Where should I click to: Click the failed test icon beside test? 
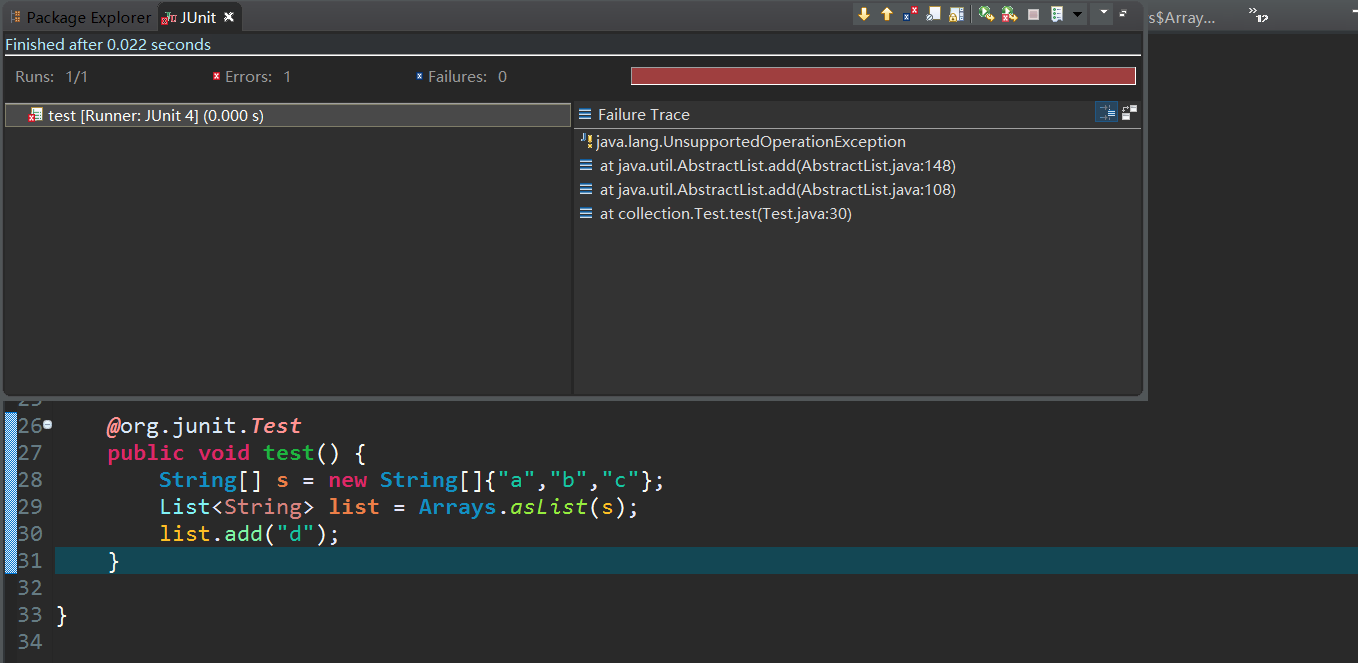tap(36, 115)
